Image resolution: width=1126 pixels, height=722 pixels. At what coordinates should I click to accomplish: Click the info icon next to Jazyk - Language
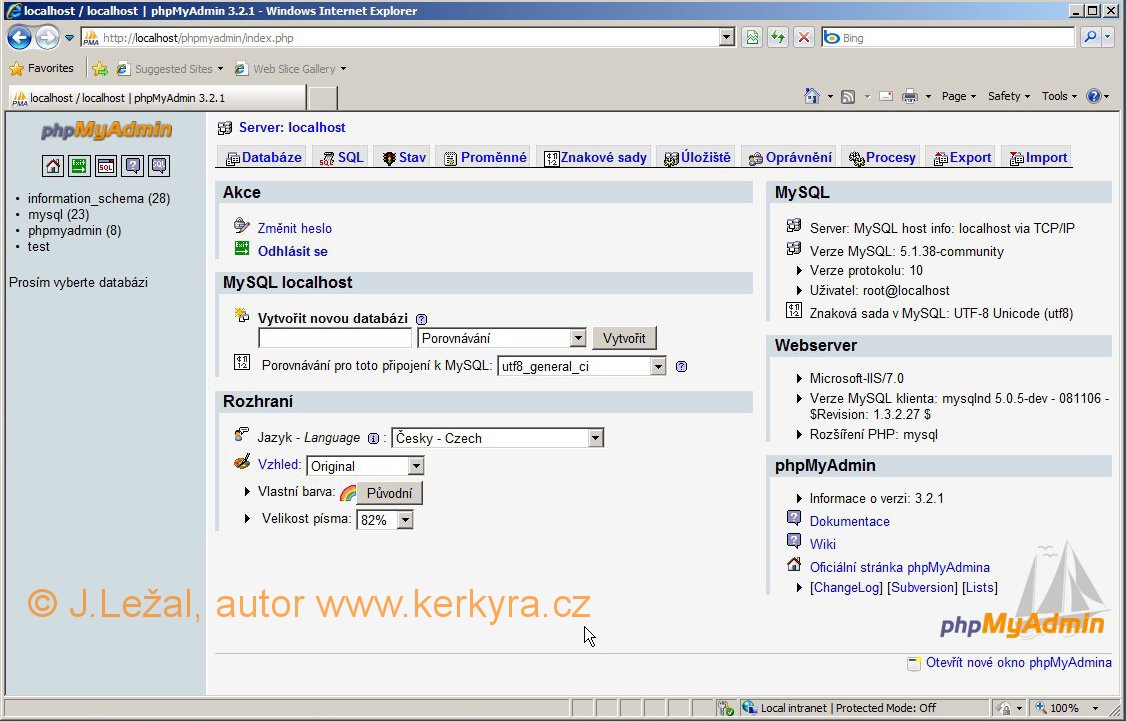(x=373, y=438)
